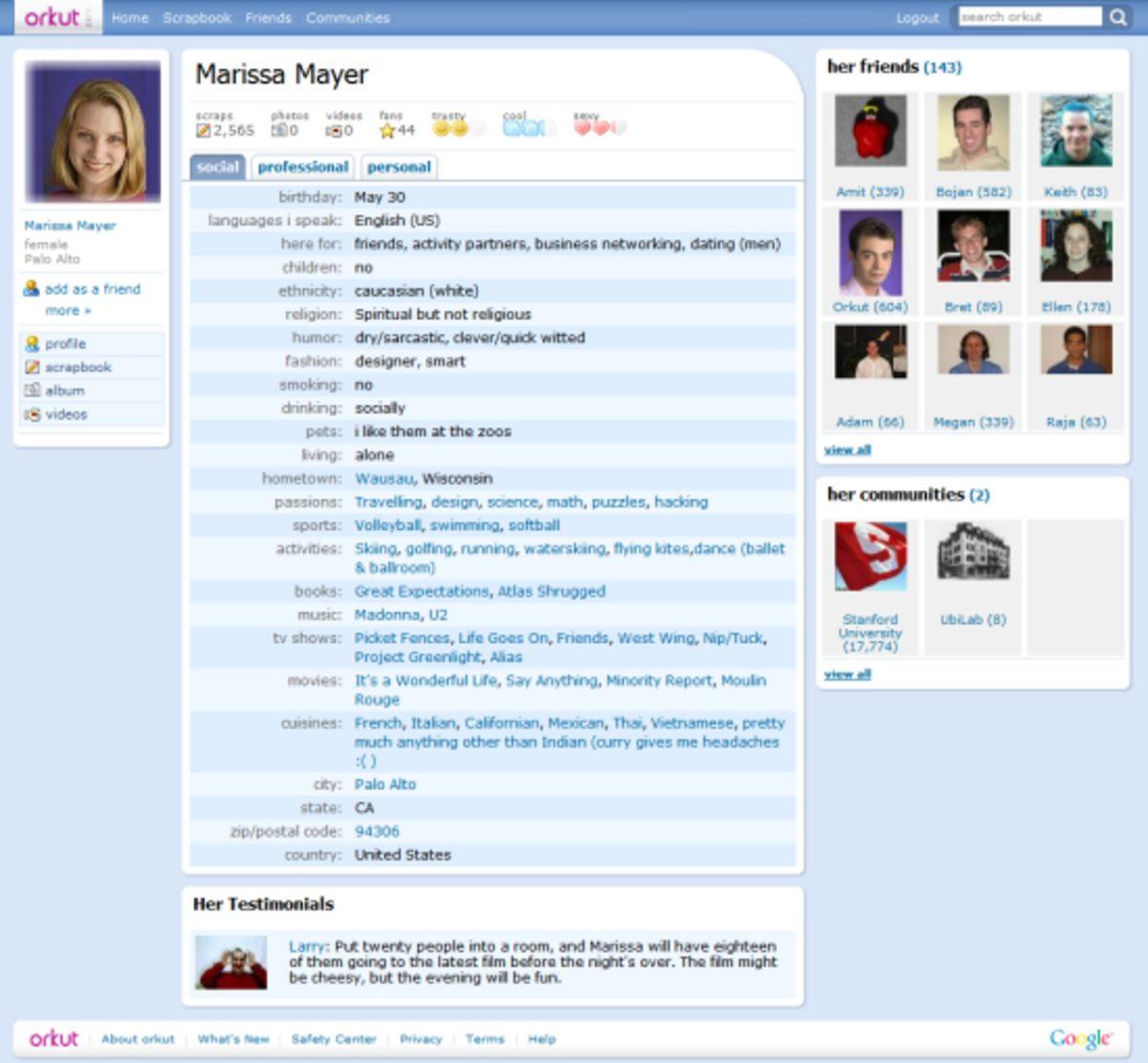Expand communities list with view all

tap(847, 675)
